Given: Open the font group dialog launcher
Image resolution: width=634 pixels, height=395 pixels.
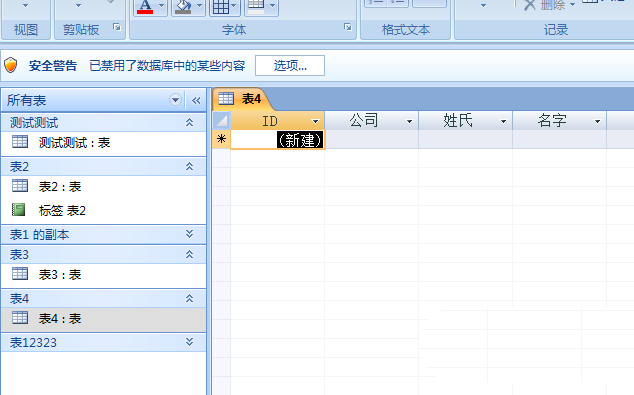Looking at the screenshot, I should [348, 27].
